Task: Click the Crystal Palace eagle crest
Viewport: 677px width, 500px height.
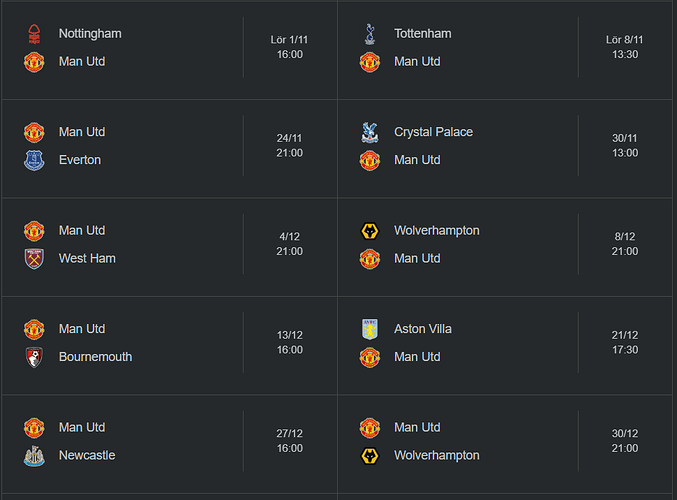Action: [x=370, y=133]
